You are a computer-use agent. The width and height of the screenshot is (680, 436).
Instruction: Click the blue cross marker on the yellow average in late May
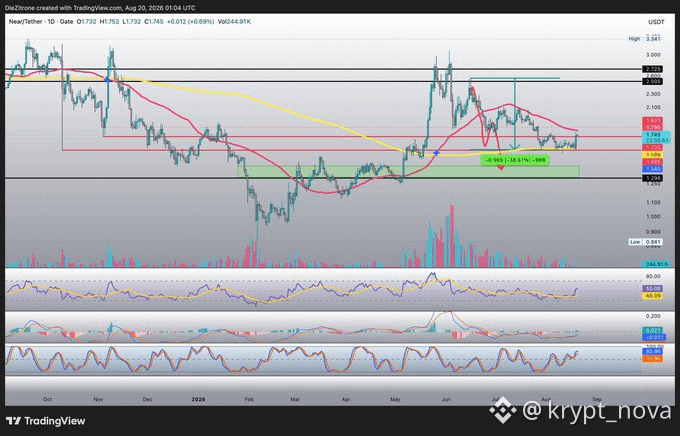point(436,153)
